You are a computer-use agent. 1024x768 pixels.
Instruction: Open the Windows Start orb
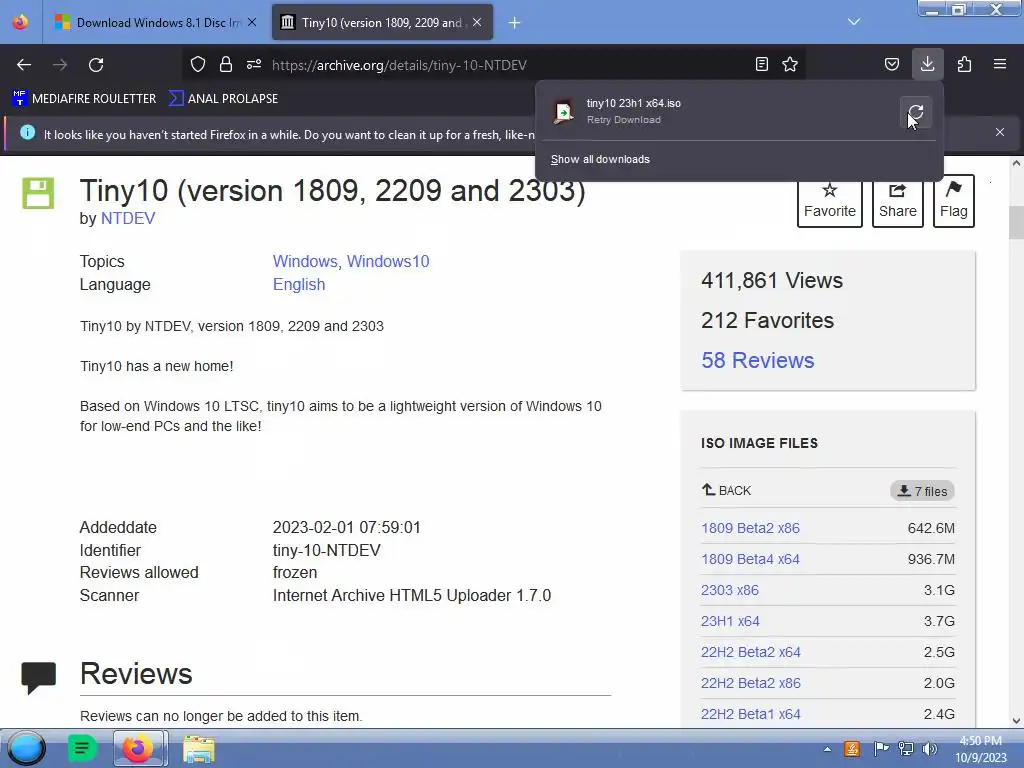click(x=26, y=748)
